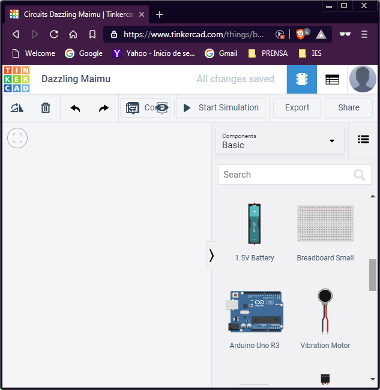
Task: Click the zoom to fit icon
Action: pyautogui.click(x=17, y=138)
